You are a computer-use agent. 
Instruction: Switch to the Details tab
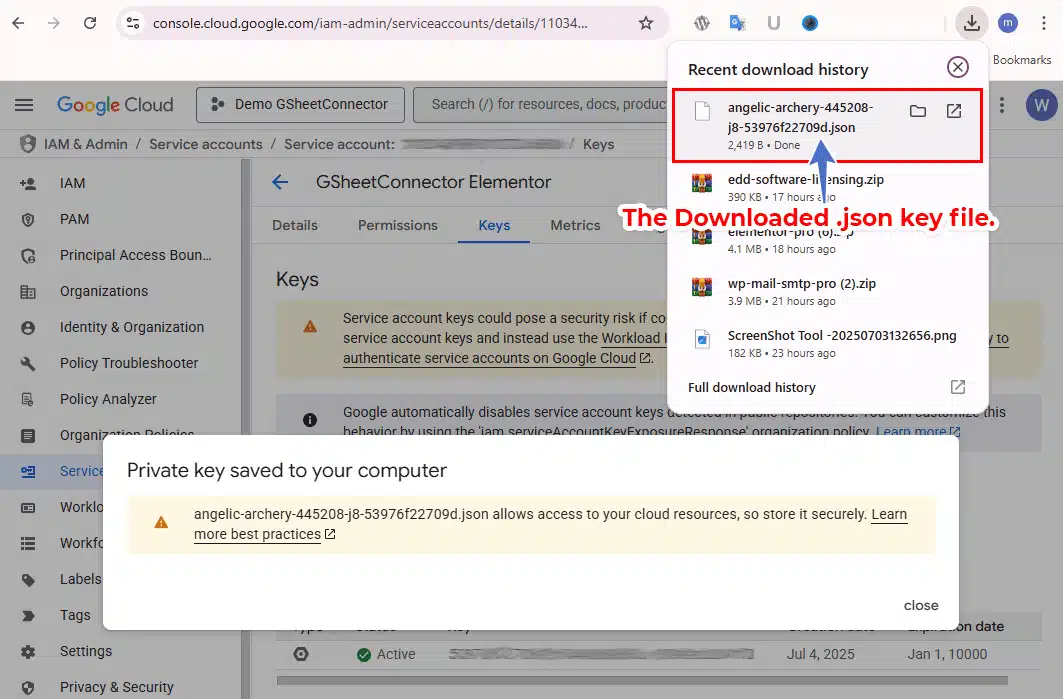295,225
